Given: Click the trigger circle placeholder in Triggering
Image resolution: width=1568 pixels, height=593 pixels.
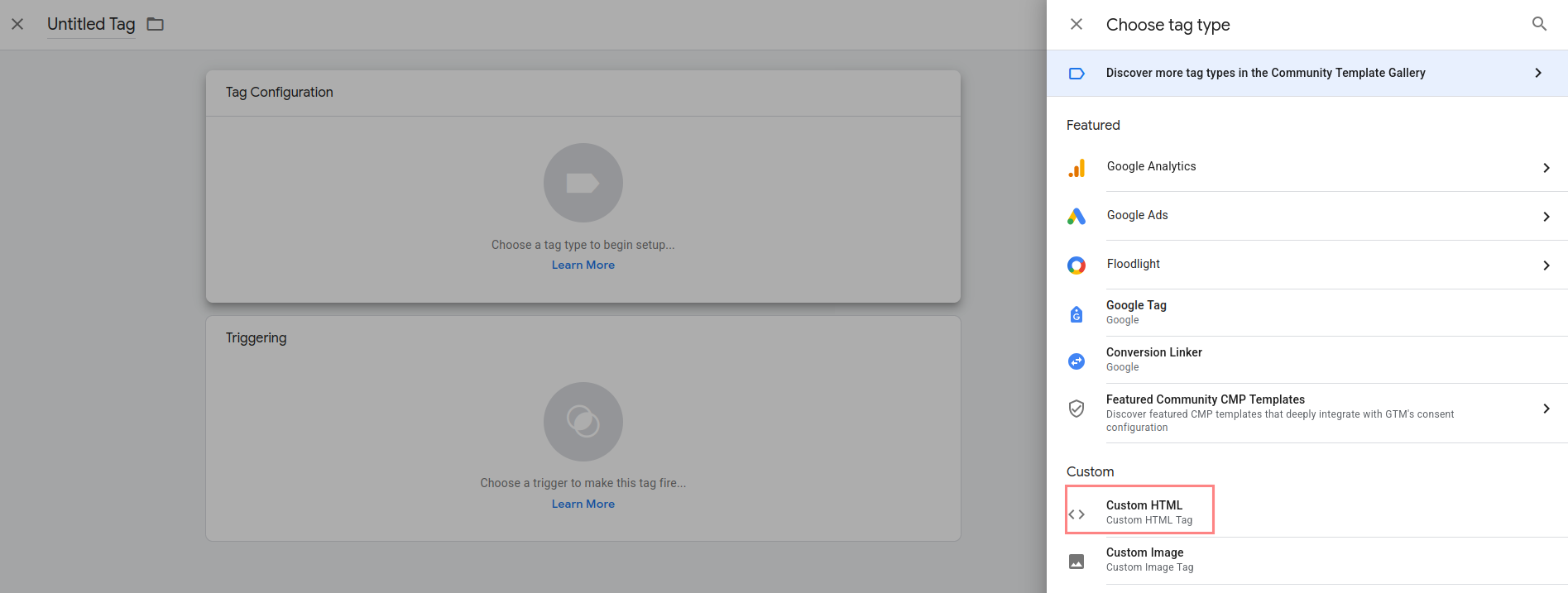Looking at the screenshot, I should tap(583, 422).
